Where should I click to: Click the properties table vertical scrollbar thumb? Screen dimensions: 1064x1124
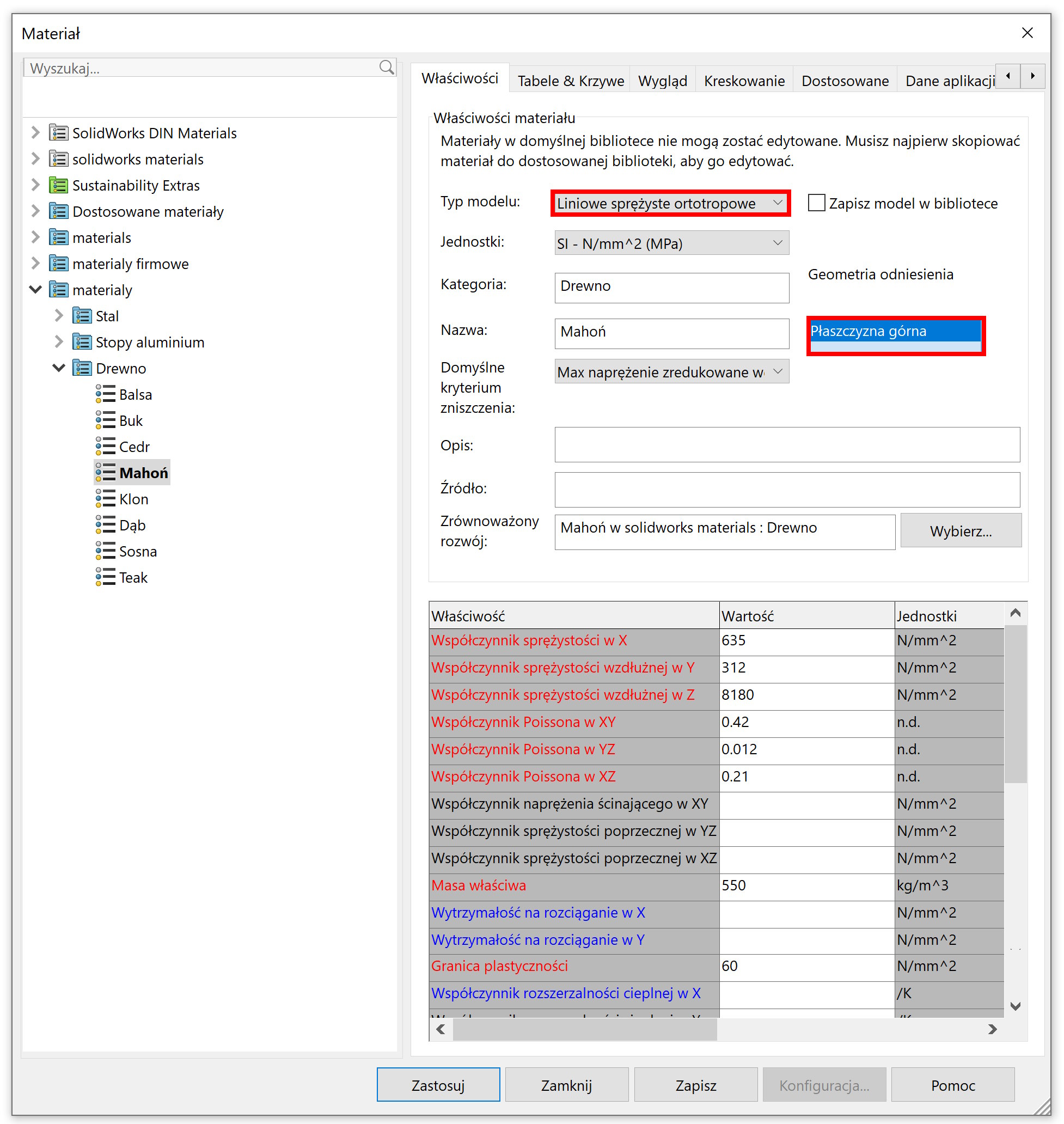[x=1015, y=703]
